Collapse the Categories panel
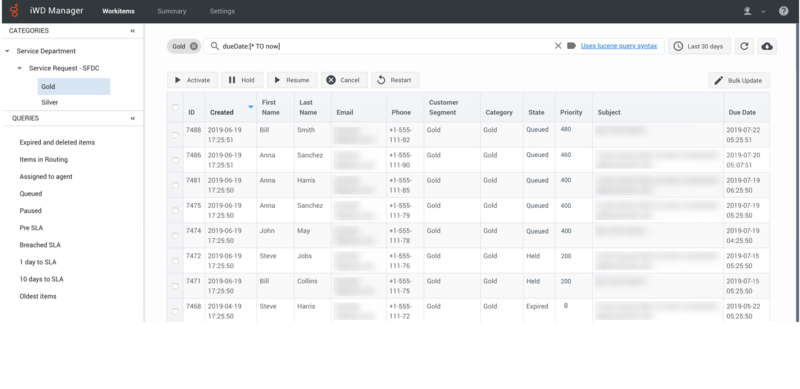 133,31
